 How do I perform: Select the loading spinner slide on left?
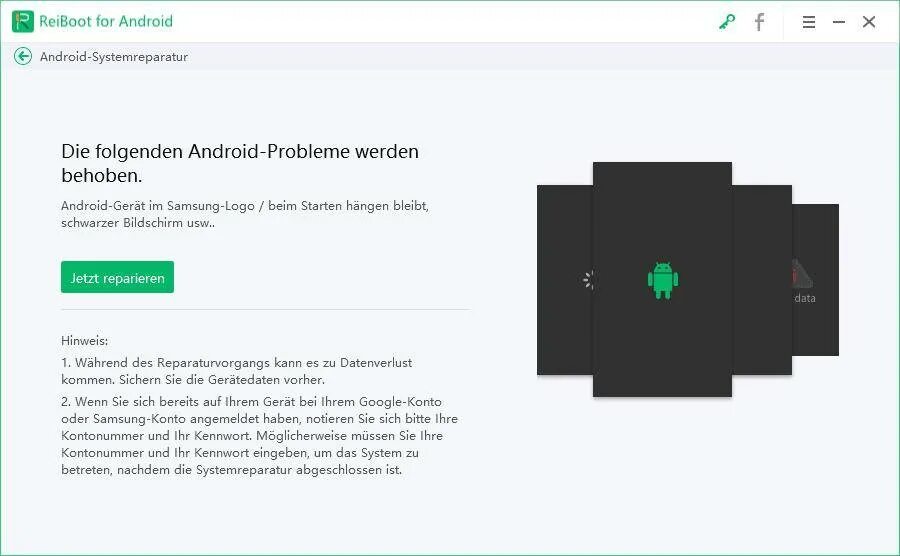click(x=565, y=280)
